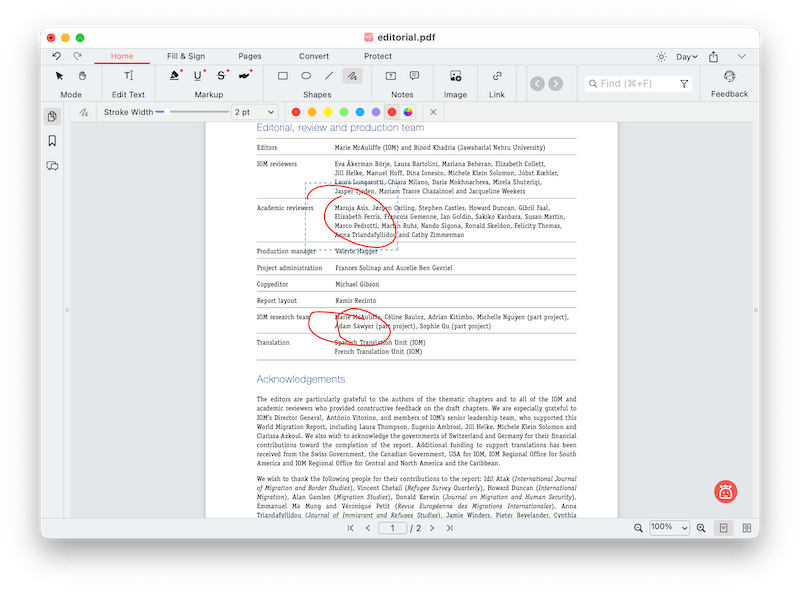Choose the strikethrough markup tool
The height and width of the screenshot is (592, 800).
[x=221, y=76]
